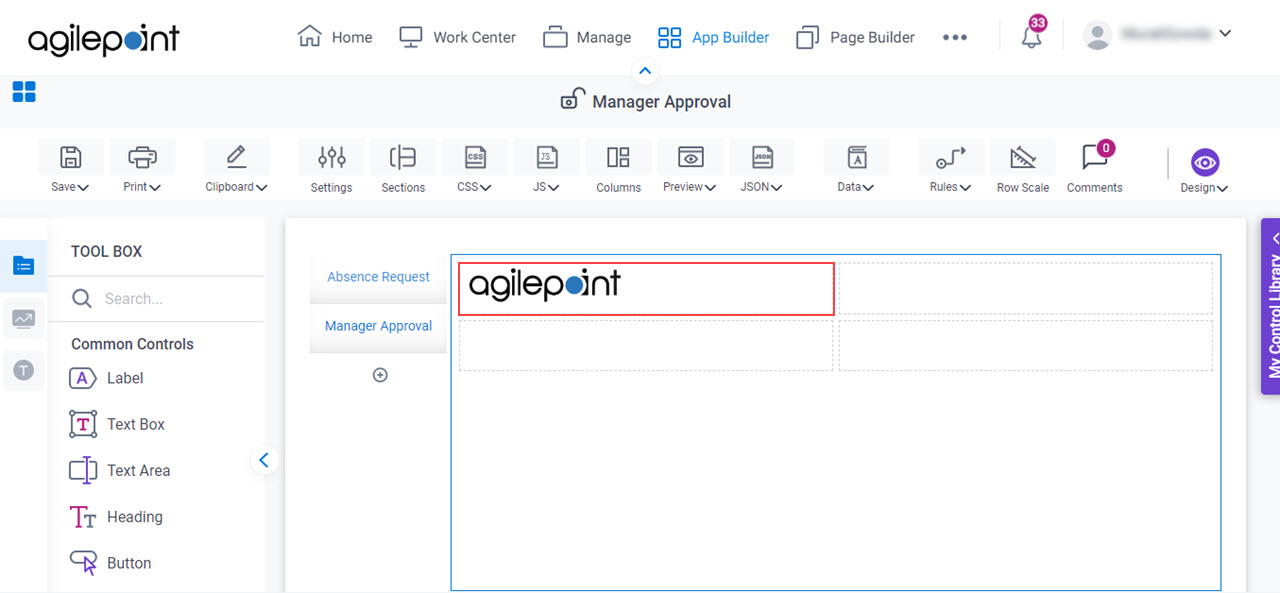
Task: Collapse the top navigation bar chevron
Action: pos(645,71)
